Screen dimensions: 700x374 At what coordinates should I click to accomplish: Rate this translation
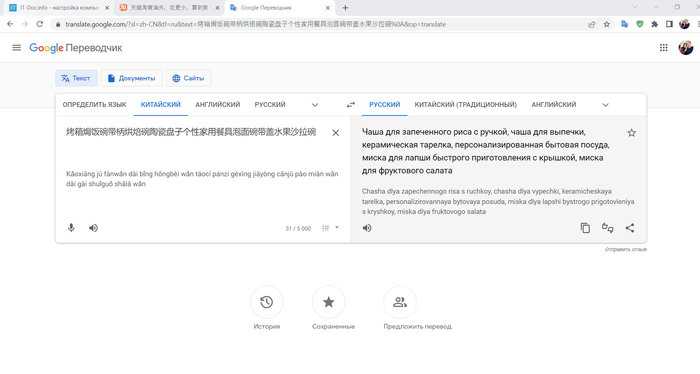pyautogui.click(x=608, y=228)
